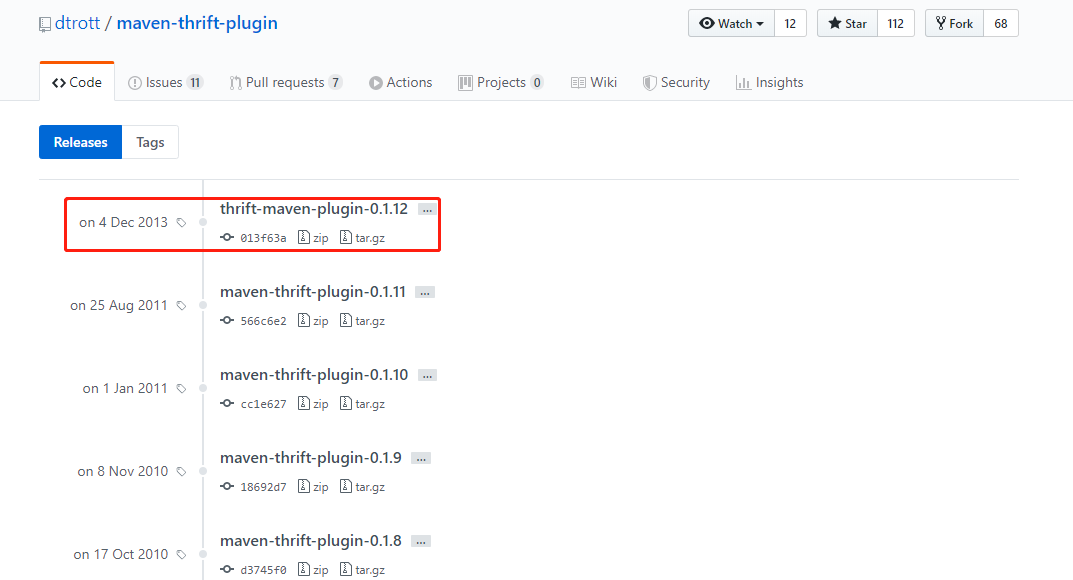The width and height of the screenshot is (1073, 580).
Task: Click the tag icon beside 4 Dec 2013
Action: click(x=181, y=222)
